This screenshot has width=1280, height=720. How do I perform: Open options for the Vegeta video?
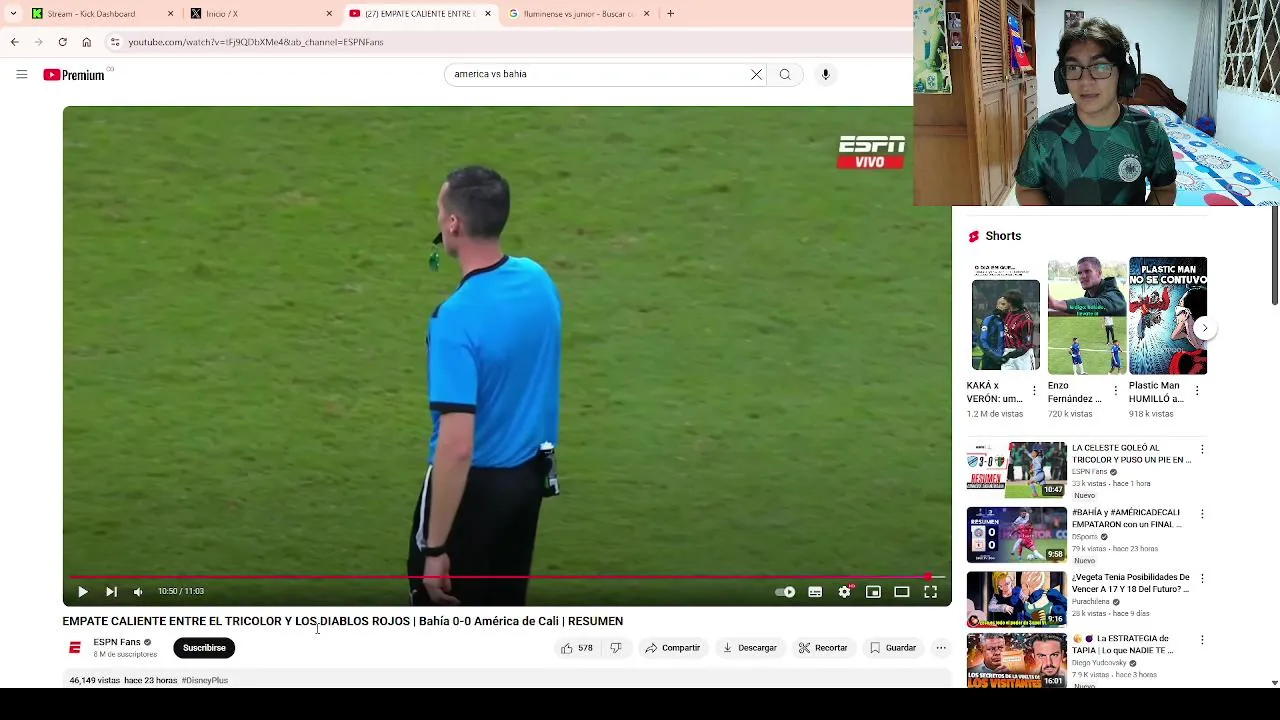click(1202, 578)
